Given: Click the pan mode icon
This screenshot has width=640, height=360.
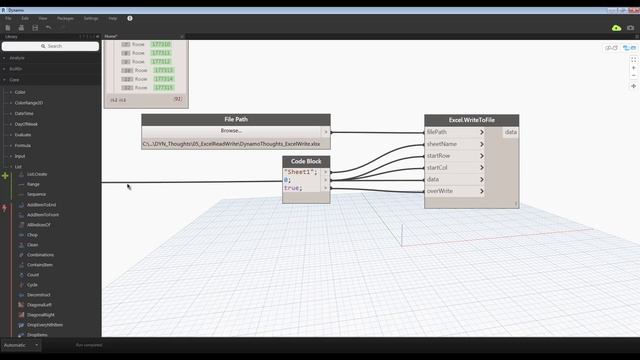Looking at the screenshot, I should coord(633,86).
